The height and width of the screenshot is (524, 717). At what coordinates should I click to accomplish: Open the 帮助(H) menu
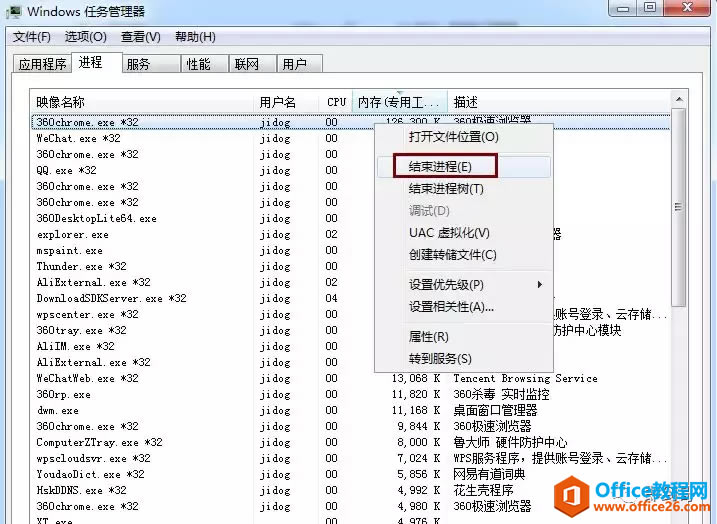coord(195,37)
